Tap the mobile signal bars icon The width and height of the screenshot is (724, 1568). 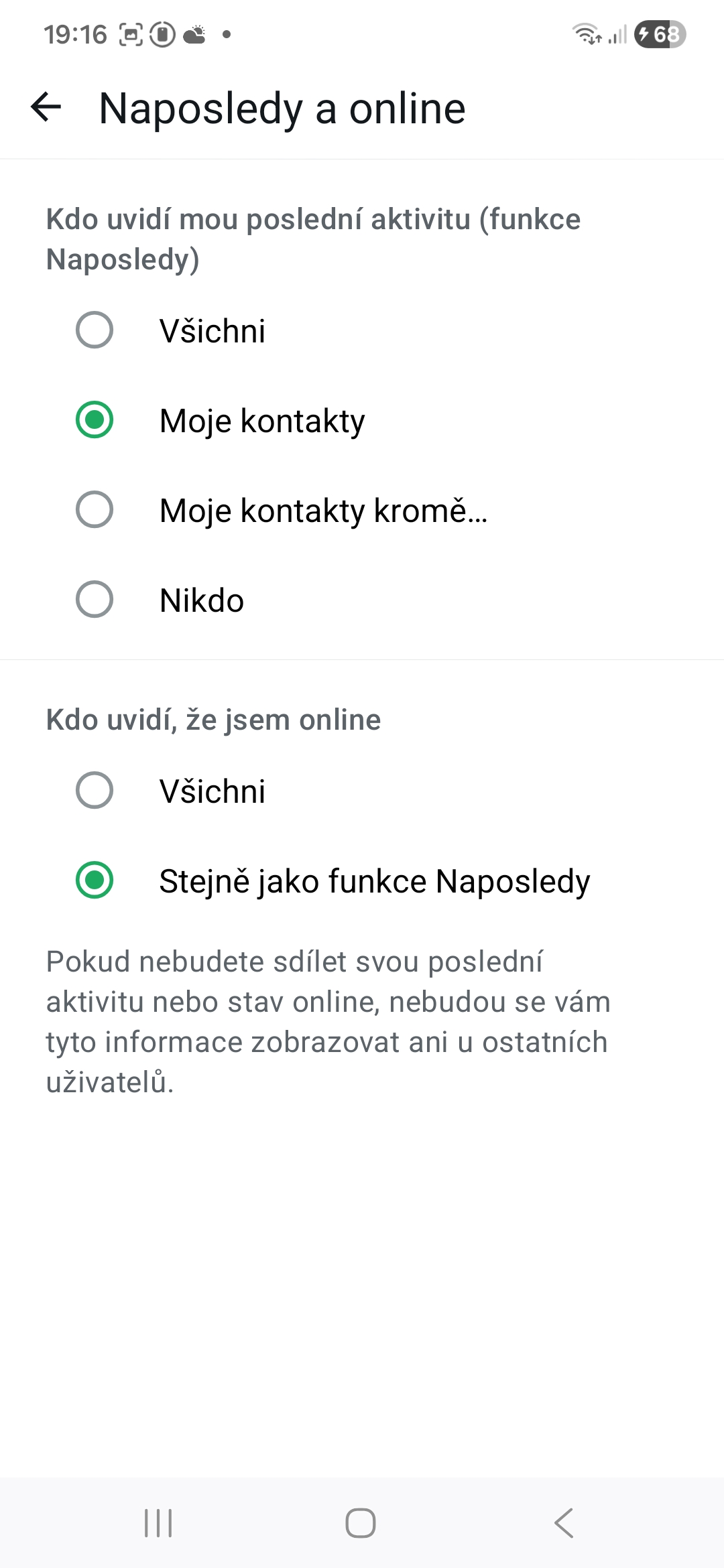pyautogui.click(x=618, y=34)
